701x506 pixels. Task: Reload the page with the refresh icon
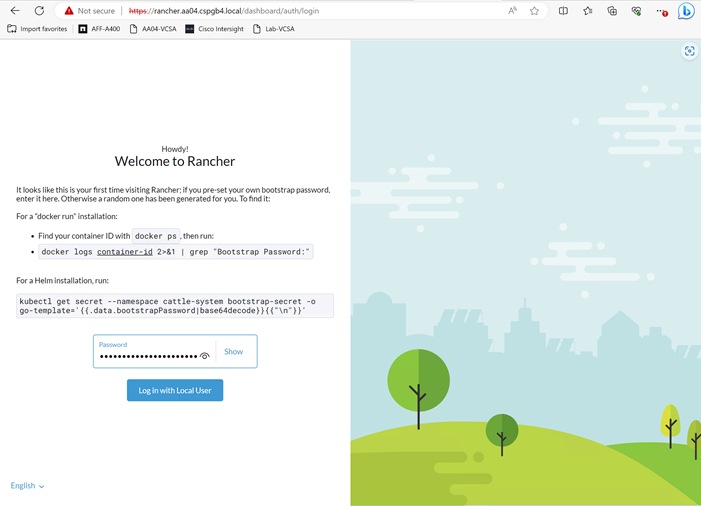39,10
